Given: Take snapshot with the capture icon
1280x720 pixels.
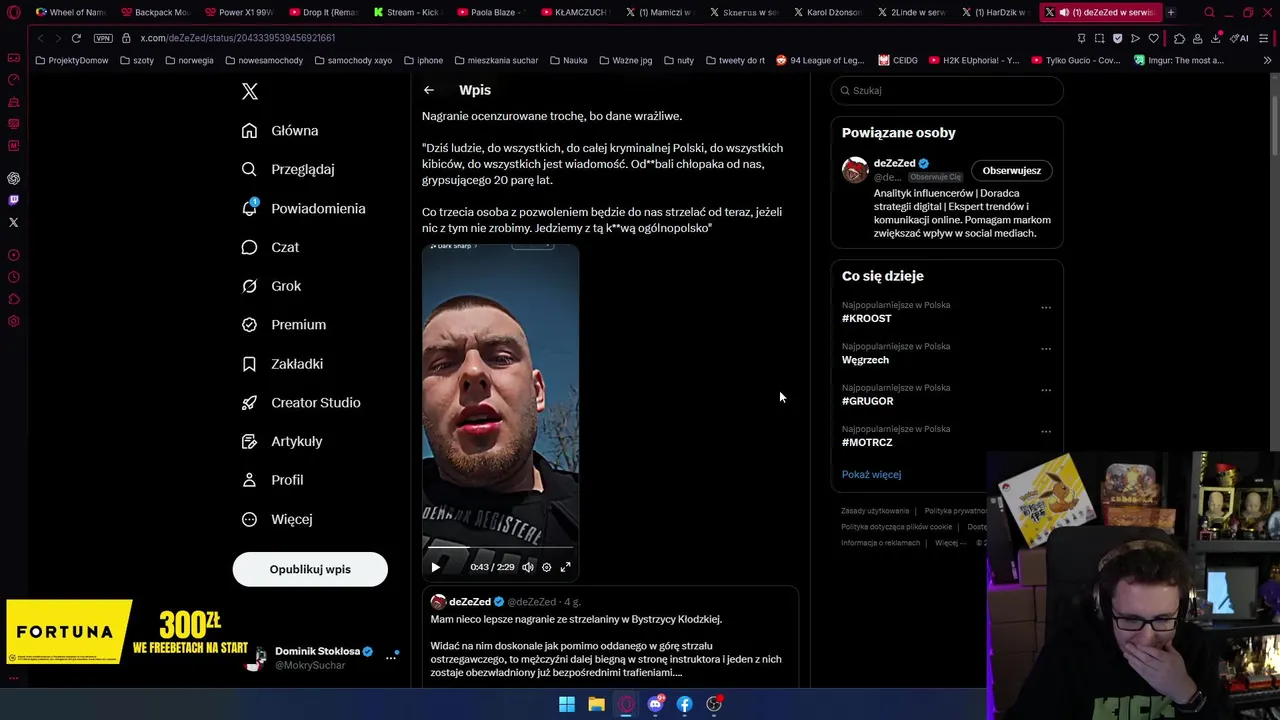Looking at the screenshot, I should coord(1099,38).
